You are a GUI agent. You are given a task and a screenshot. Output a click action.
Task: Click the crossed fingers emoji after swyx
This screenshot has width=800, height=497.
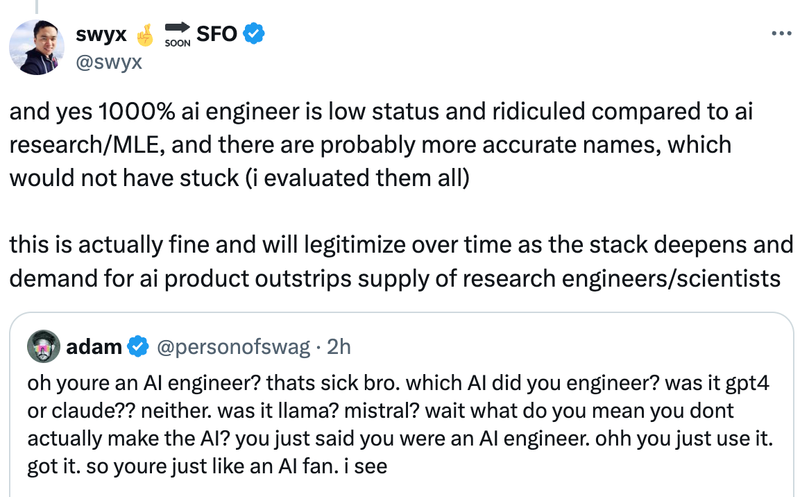[x=145, y=35]
